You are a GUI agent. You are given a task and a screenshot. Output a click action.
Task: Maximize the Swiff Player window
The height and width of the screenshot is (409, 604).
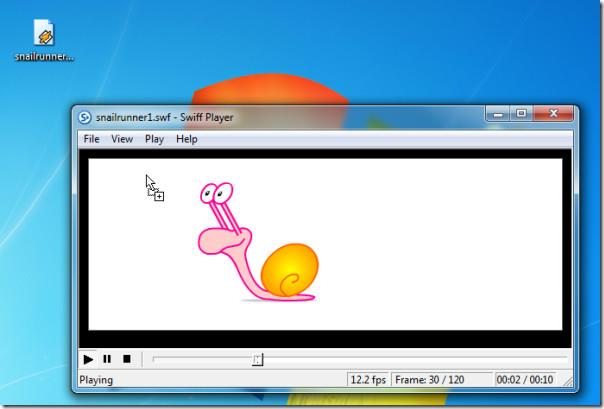coord(521,114)
